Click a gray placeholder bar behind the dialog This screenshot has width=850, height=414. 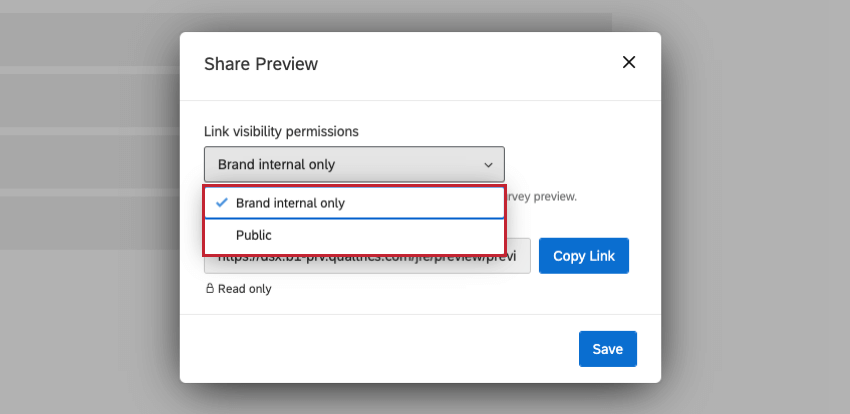(90, 100)
